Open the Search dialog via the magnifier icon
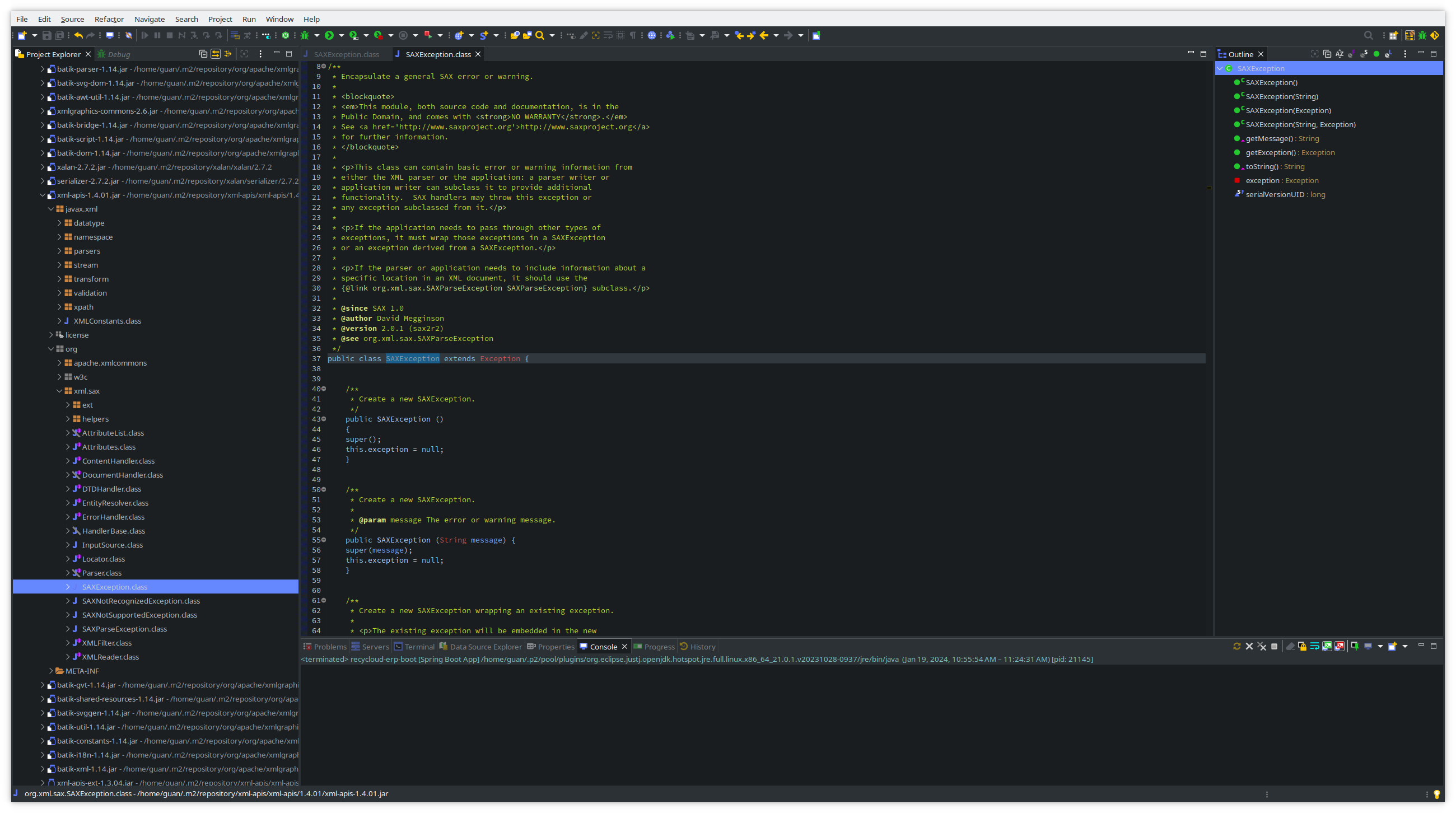The width and height of the screenshot is (1456, 813). pyautogui.click(x=540, y=35)
